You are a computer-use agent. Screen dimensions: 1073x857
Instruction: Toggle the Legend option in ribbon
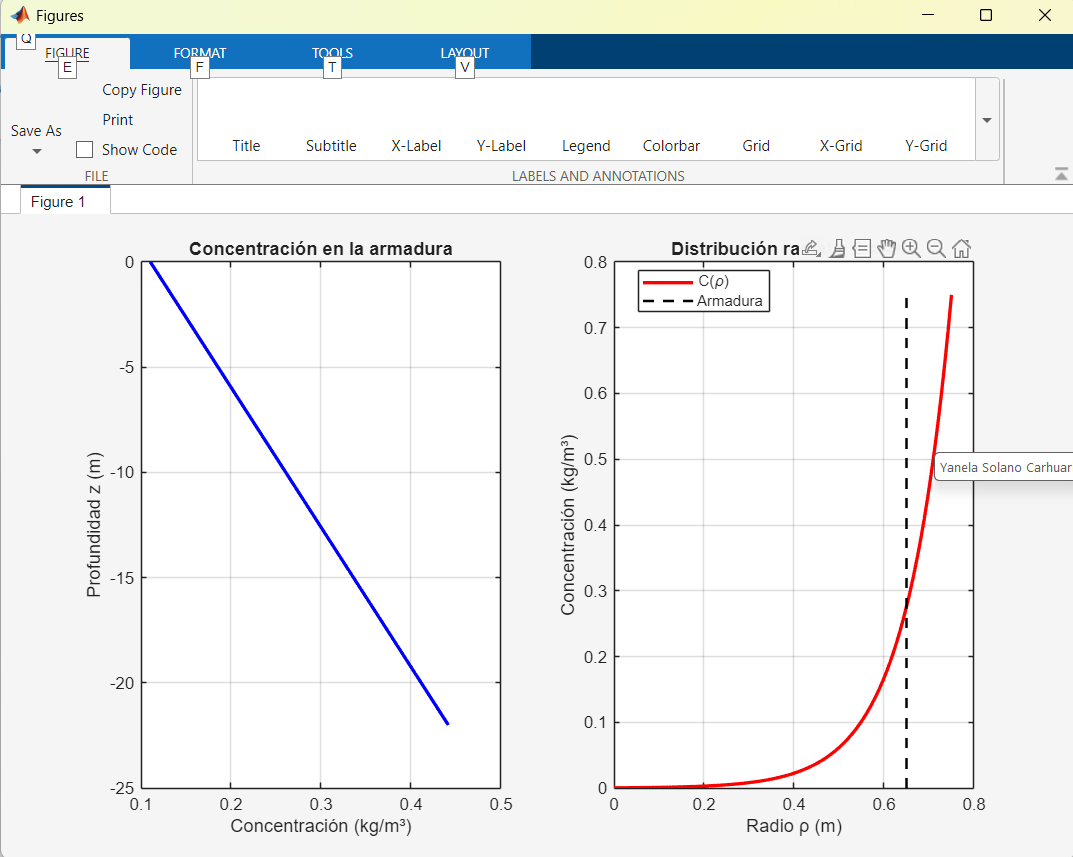point(586,145)
